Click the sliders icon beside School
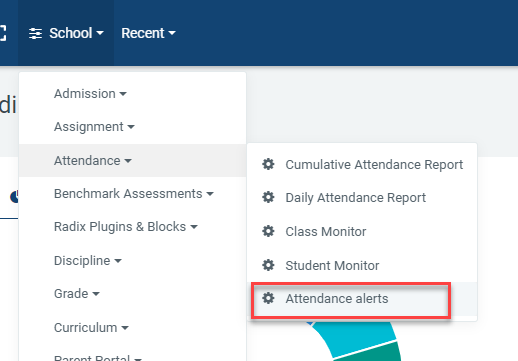 [x=35, y=33]
